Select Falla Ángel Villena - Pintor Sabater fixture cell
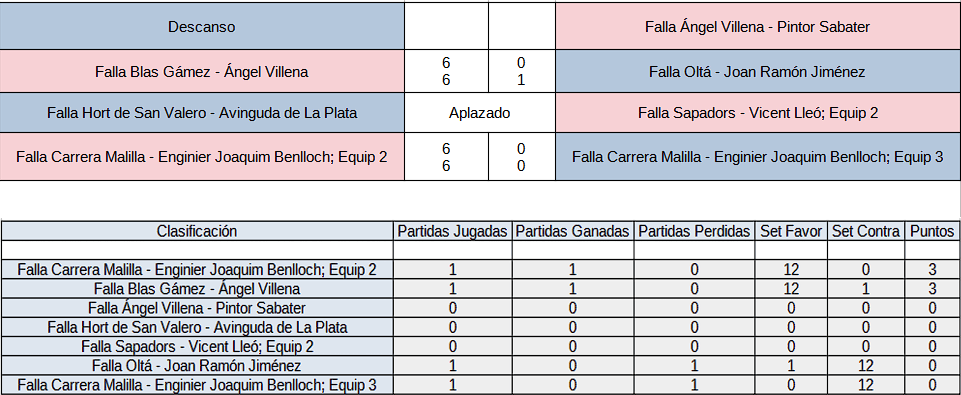 point(758,27)
